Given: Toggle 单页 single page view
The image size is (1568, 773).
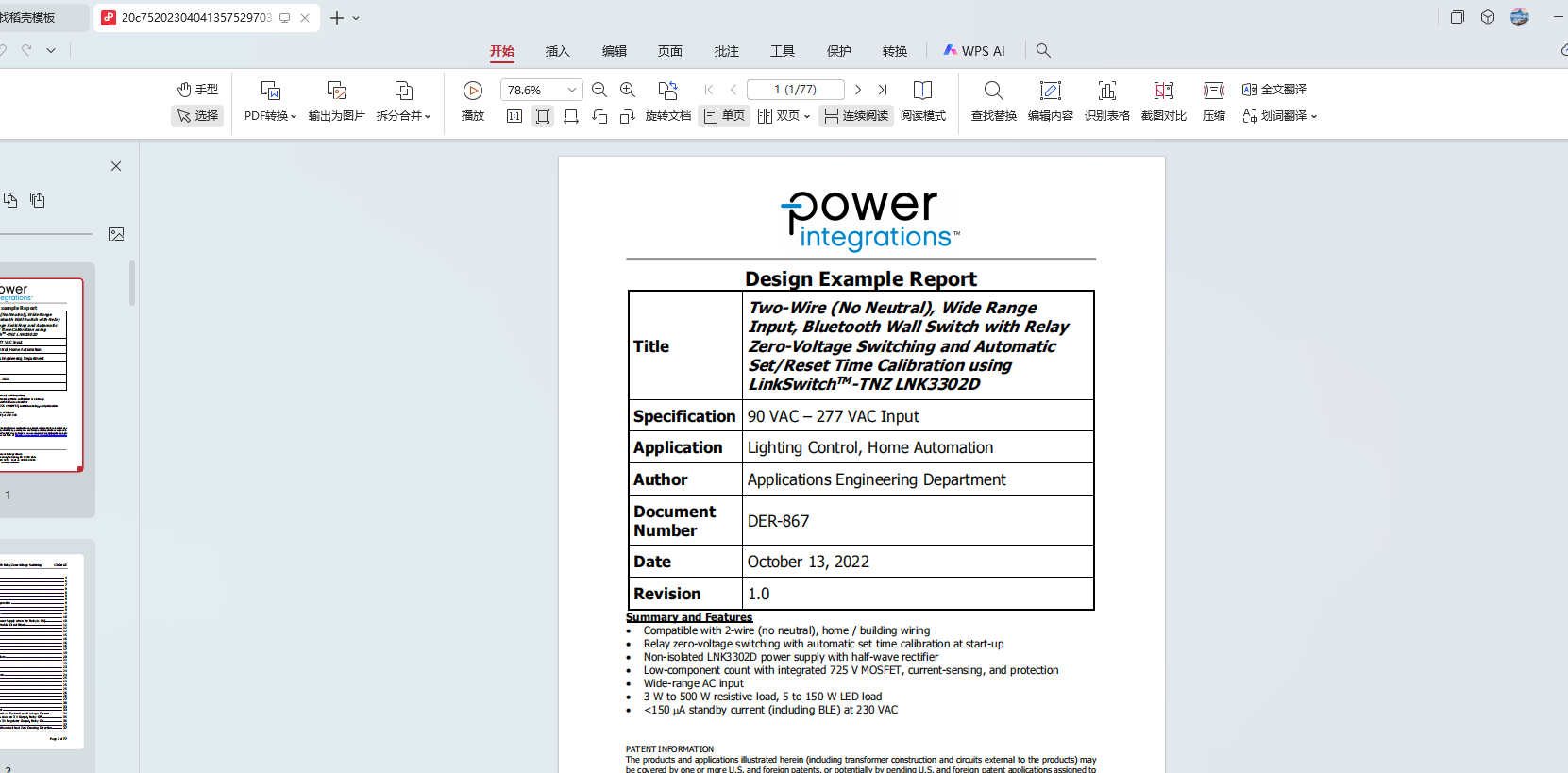Looking at the screenshot, I should point(724,115).
